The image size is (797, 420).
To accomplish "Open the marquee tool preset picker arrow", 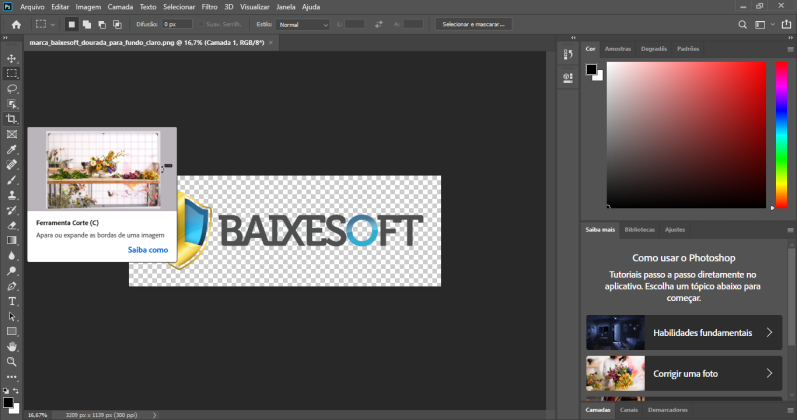I will coord(52,24).
